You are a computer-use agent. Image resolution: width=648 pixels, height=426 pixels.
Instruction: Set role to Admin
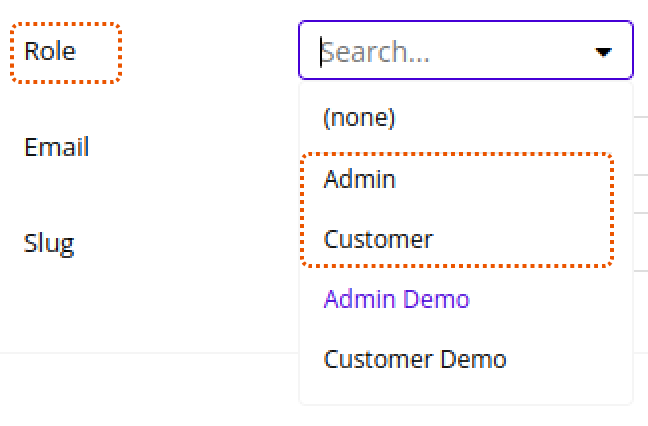click(360, 179)
